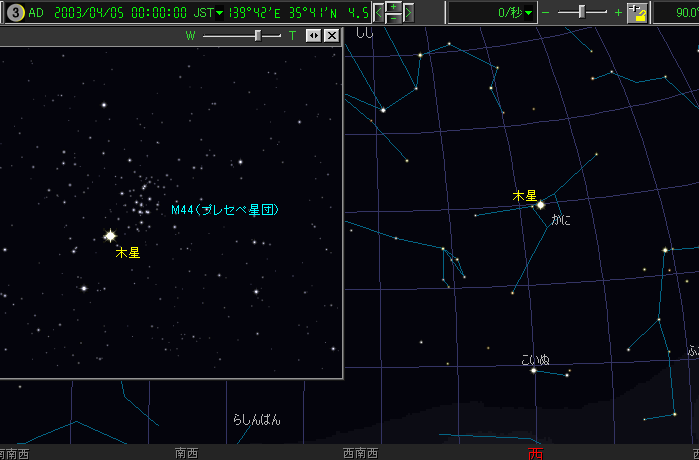Adjust the W-T zoom slider
This screenshot has height=460, width=699.
click(x=259, y=35)
